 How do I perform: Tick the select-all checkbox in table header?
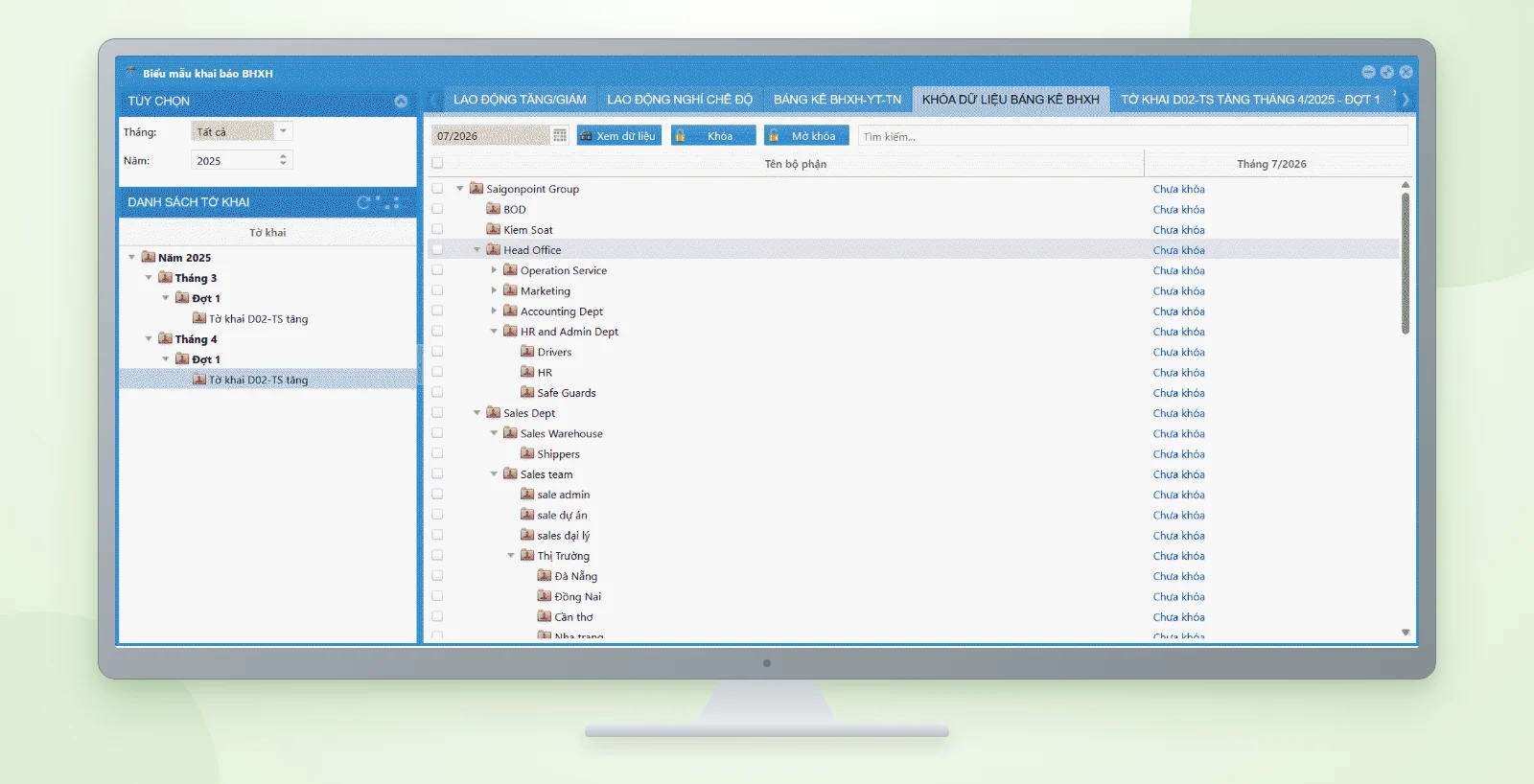pos(437,163)
